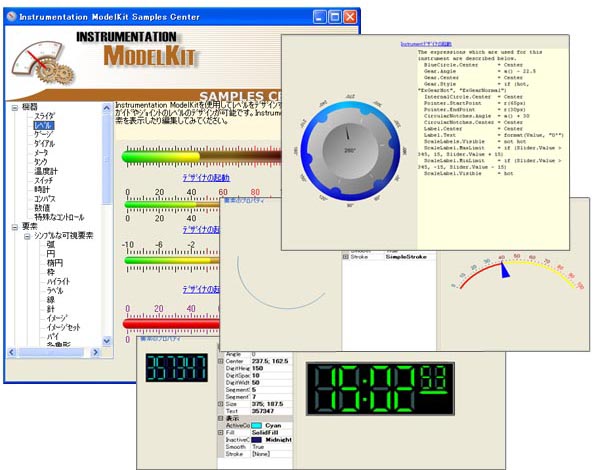Open 要素のプロパティ link above the arc
The width and height of the screenshot is (600, 470).
[x=244, y=200]
